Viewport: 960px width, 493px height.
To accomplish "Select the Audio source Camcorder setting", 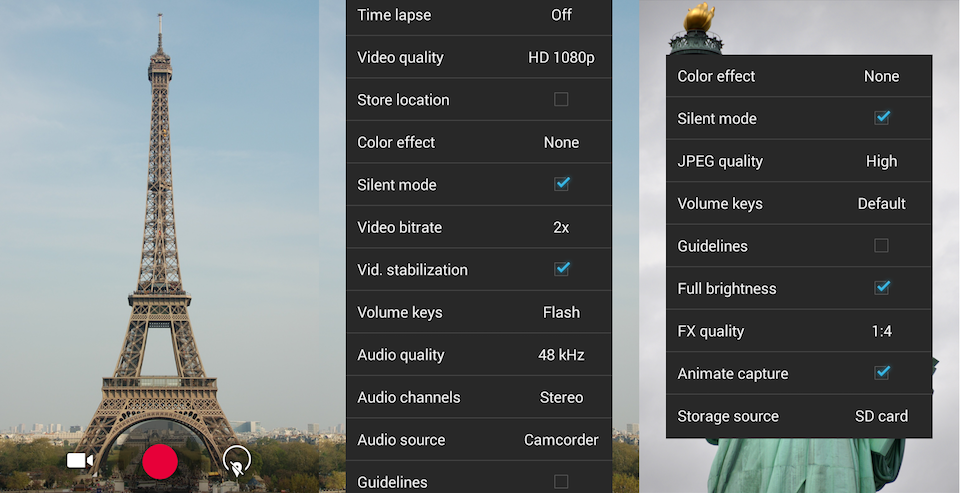I will pos(479,440).
